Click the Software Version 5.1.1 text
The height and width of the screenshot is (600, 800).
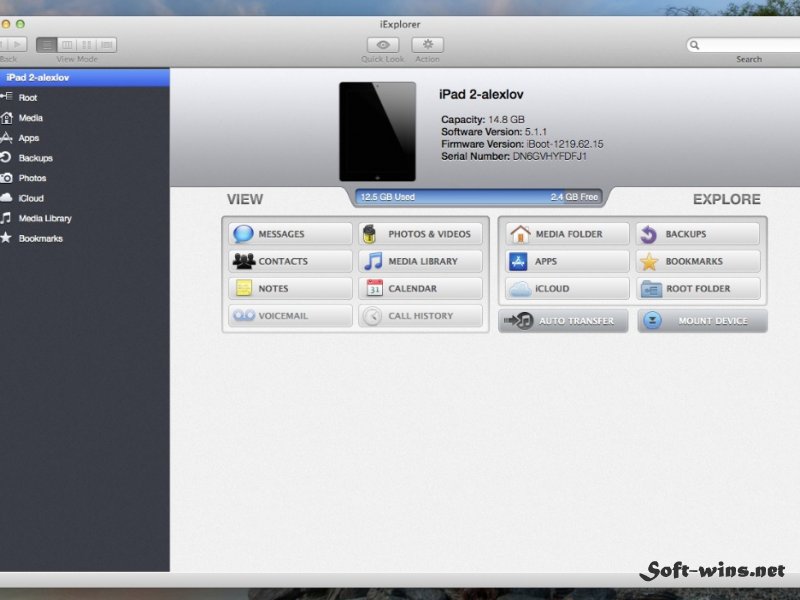click(494, 132)
